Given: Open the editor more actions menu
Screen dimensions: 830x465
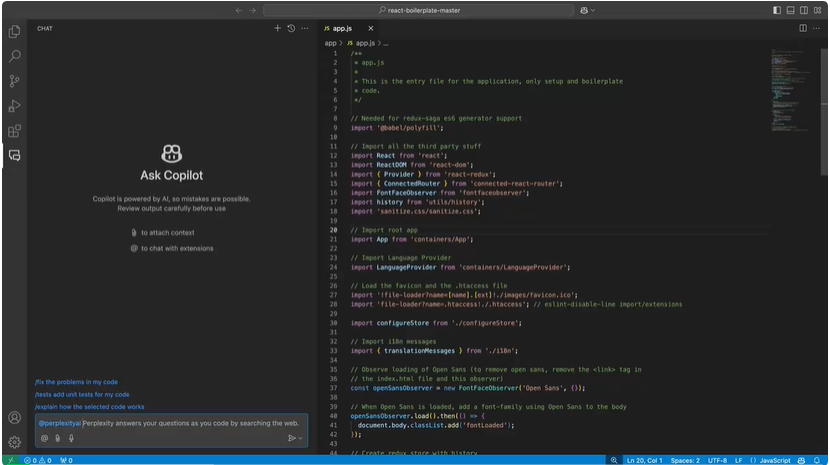Looking at the screenshot, I should click(817, 28).
